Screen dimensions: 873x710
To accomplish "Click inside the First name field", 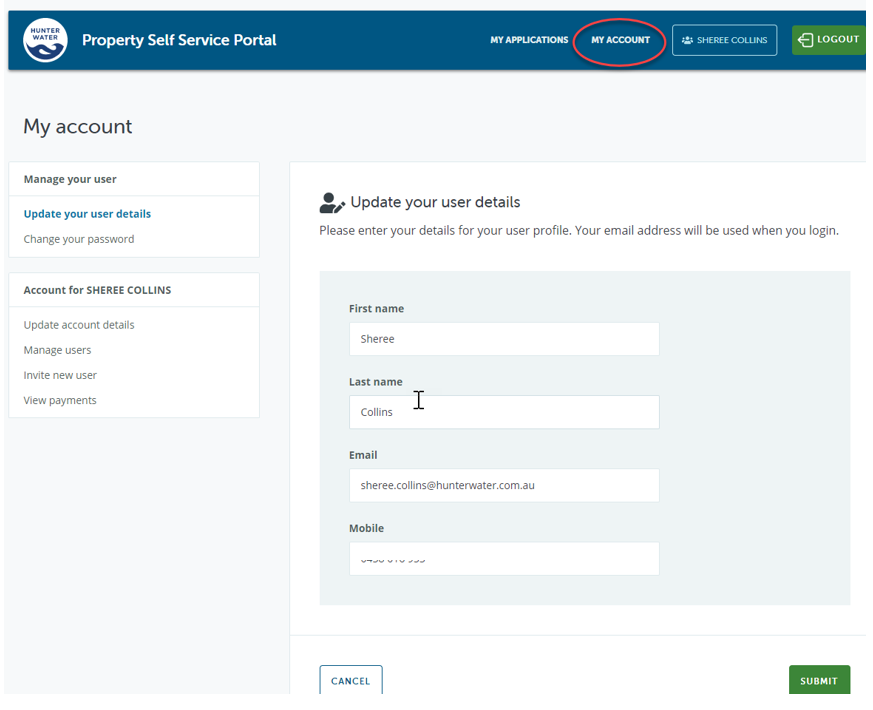I will 503,338.
